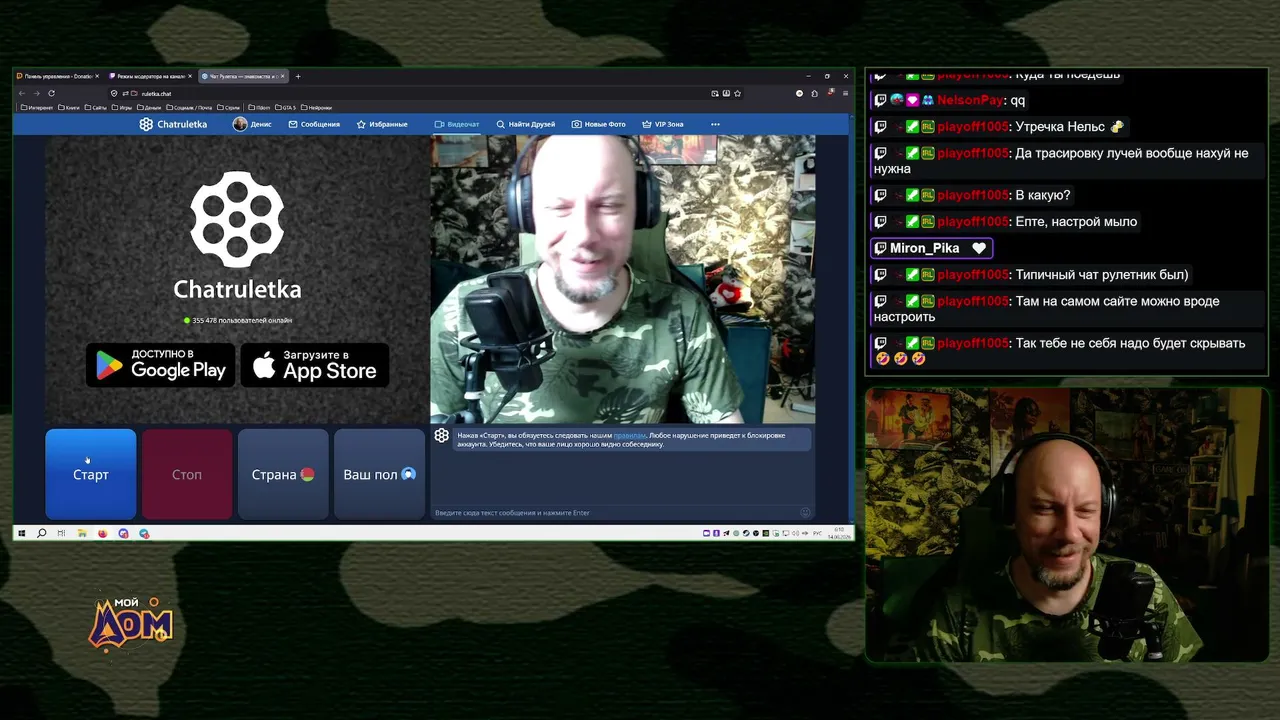Image resolution: width=1280 pixels, height=720 pixels.
Task: Expand the three-dots more menu in navbar
Action: tap(715, 124)
